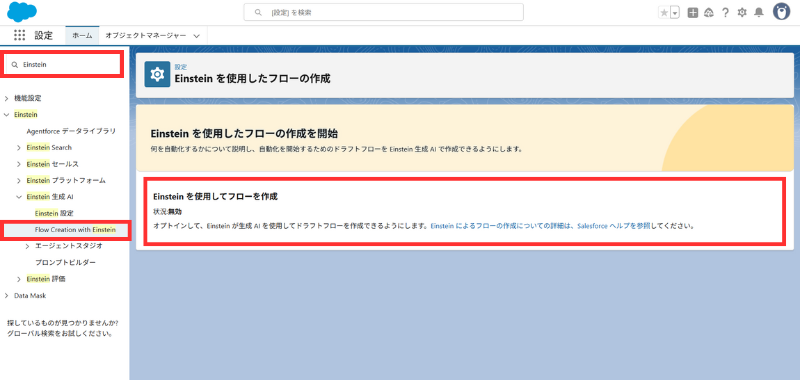Open the Trailhead guidance cloud icon
This screenshot has width=800, height=380.
click(708, 13)
